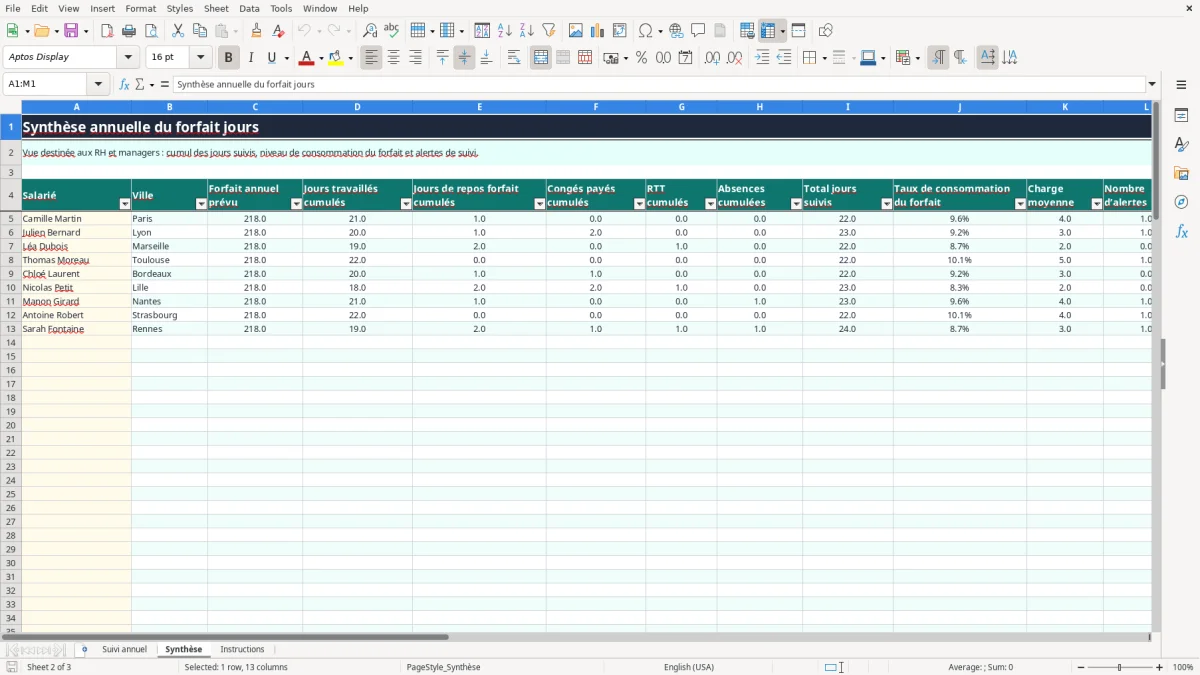The width and height of the screenshot is (1200, 675).
Task: Open sidebar Navigator panel
Action: [1181, 202]
